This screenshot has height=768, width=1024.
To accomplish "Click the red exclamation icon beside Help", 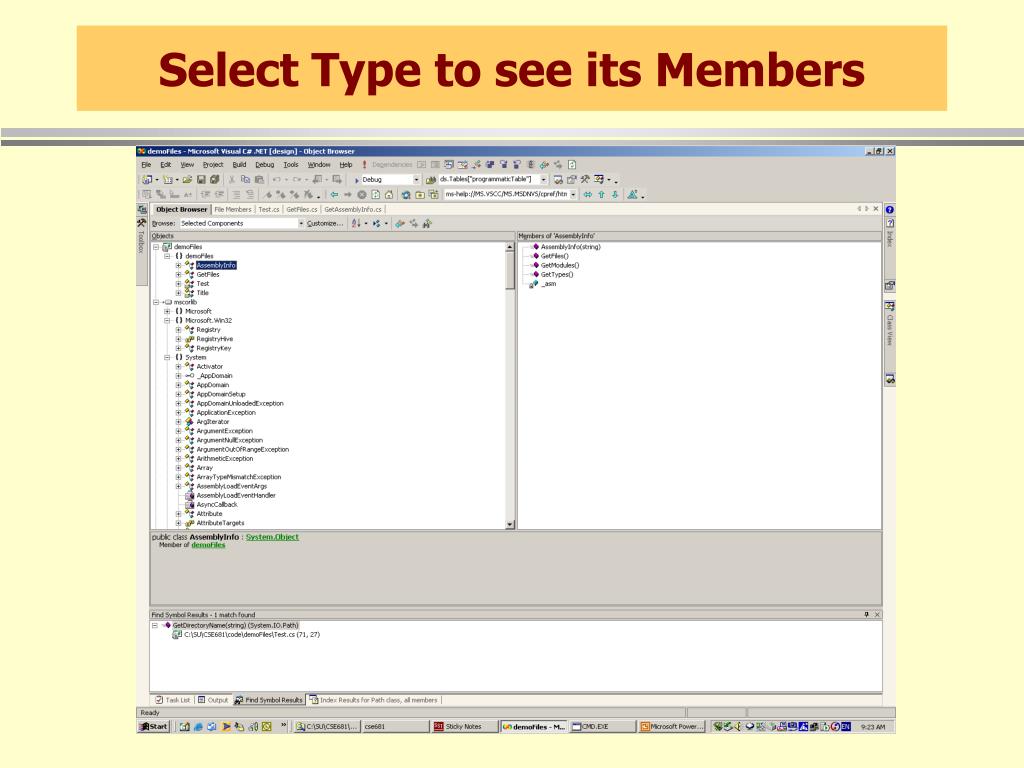I will pos(364,165).
